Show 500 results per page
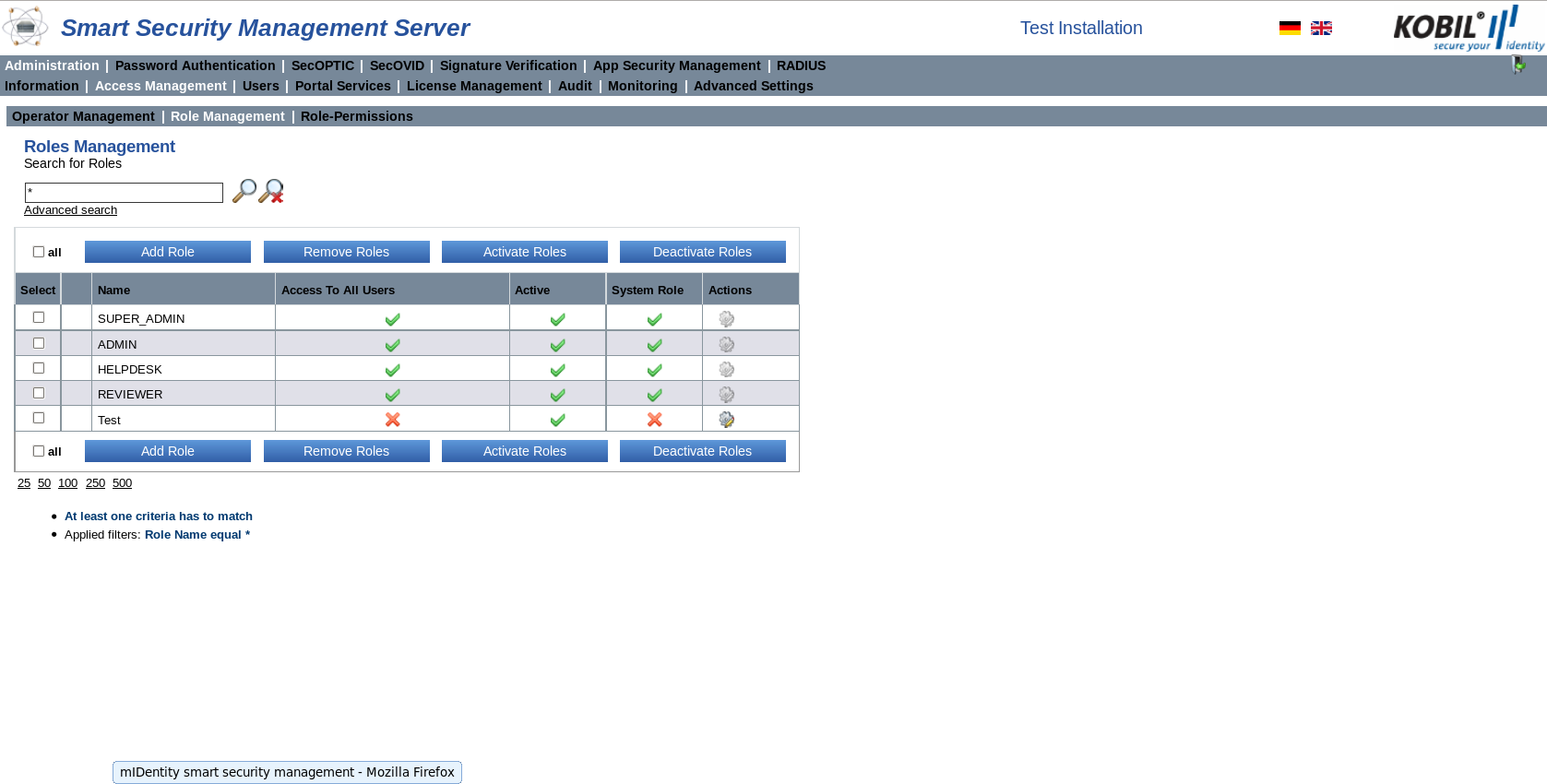This screenshot has height=784, width=1547. pos(122,483)
